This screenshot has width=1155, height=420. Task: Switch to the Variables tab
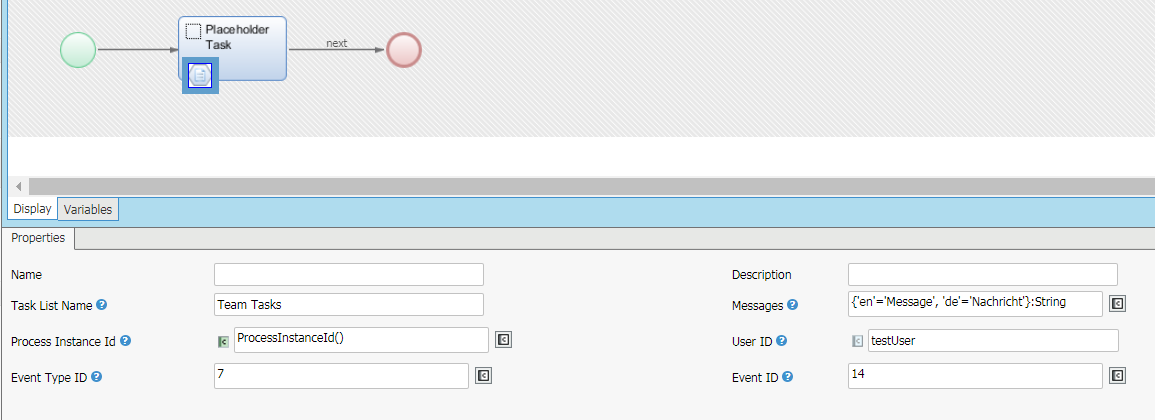click(88, 209)
